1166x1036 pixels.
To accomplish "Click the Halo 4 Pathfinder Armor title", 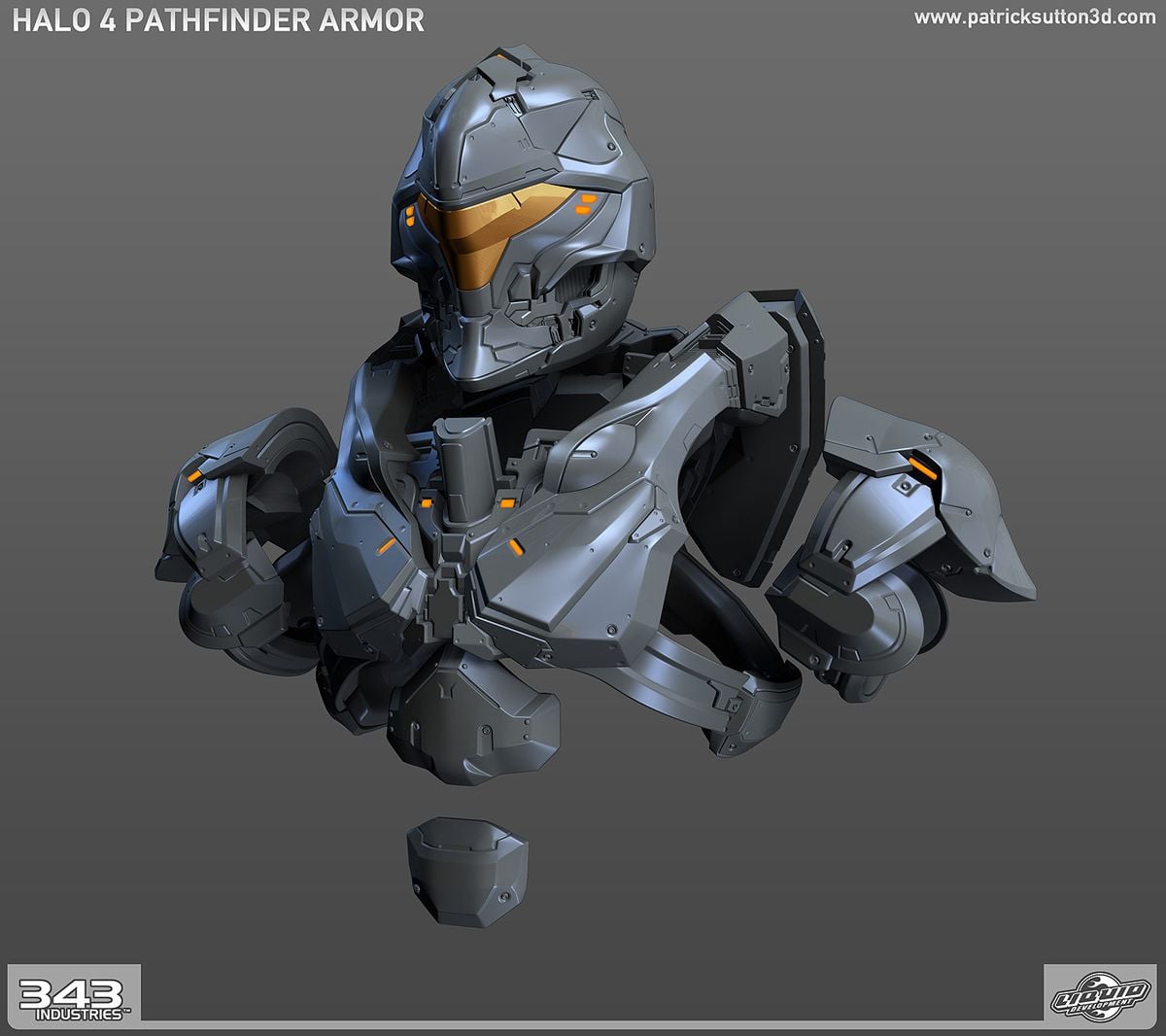I will [x=216, y=18].
